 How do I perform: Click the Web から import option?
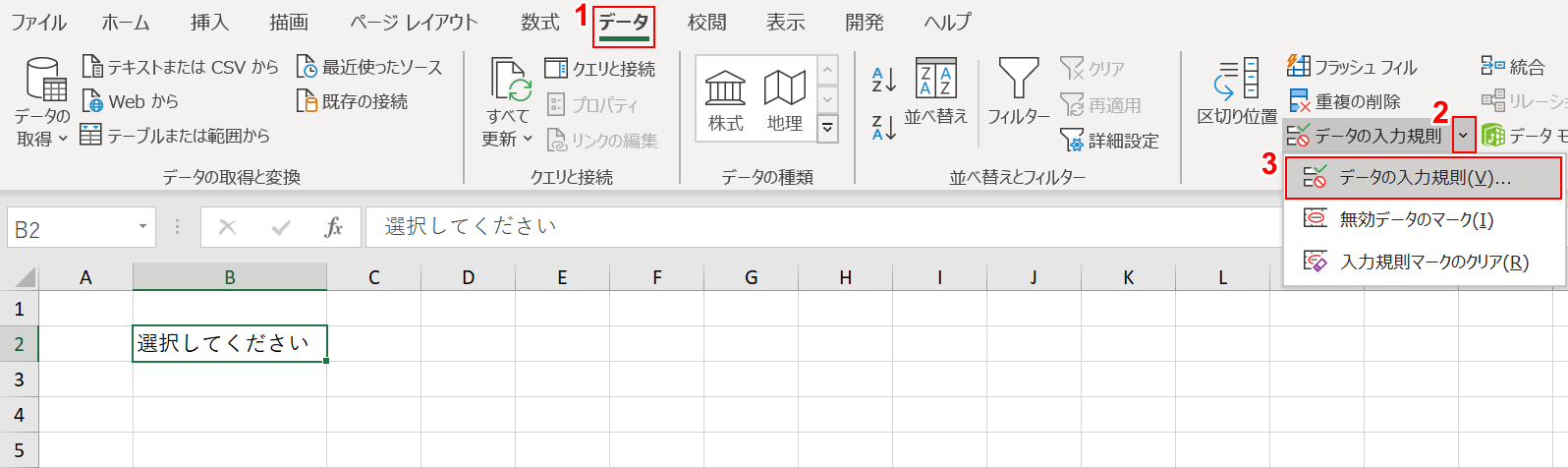coord(131,101)
